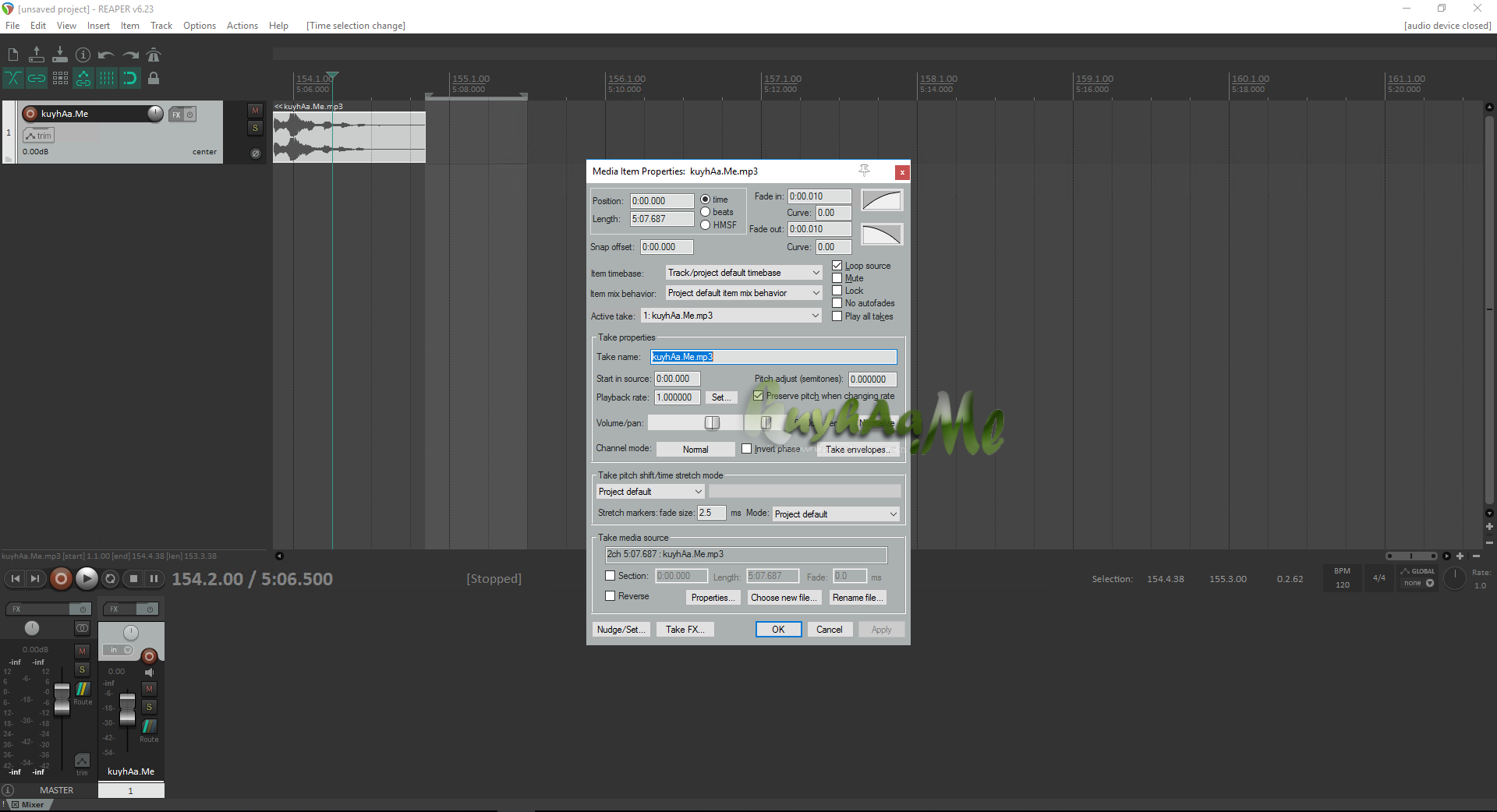Image resolution: width=1497 pixels, height=812 pixels.
Task: Start playback with the Play button
Action: pyautogui.click(x=87, y=578)
